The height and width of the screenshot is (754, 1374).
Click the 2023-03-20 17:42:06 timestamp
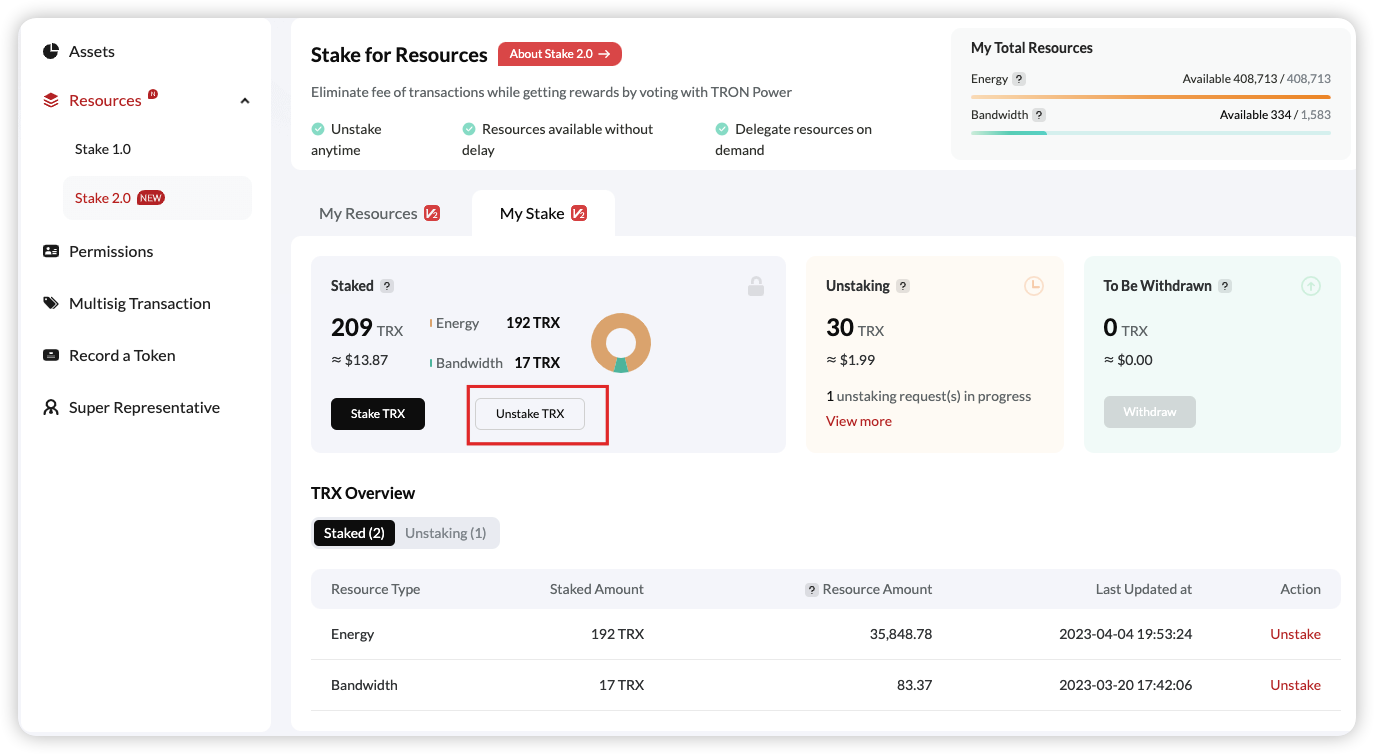coord(1126,685)
